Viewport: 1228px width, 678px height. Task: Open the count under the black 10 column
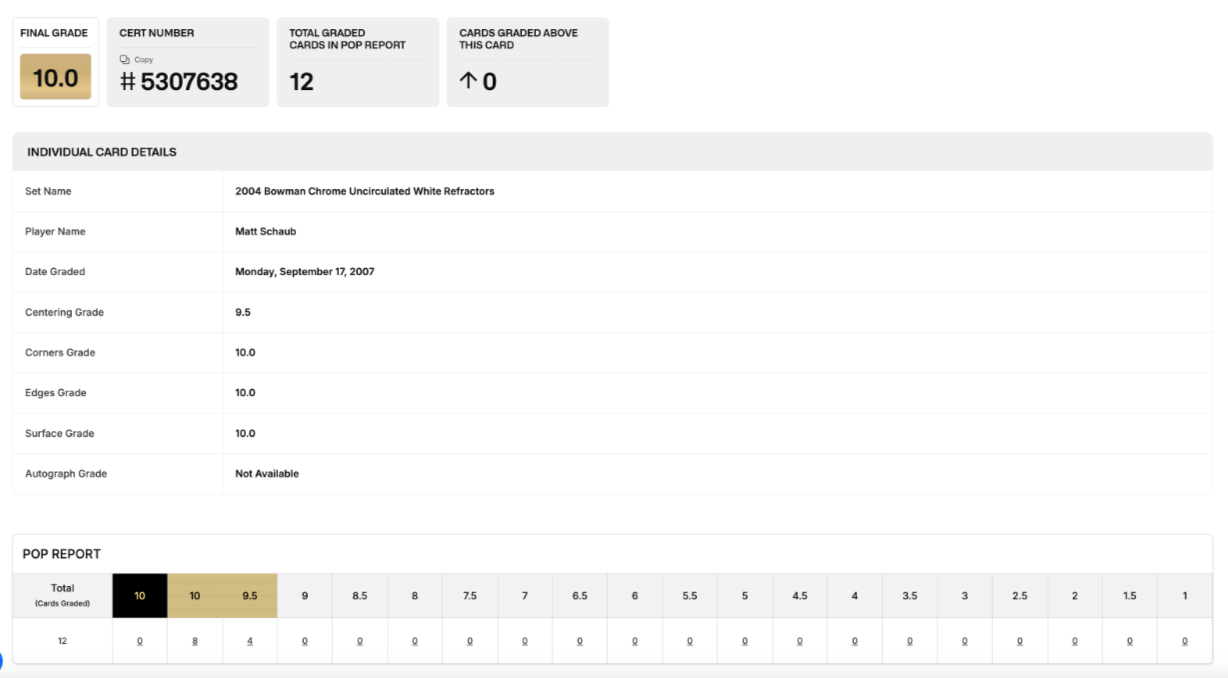[x=140, y=641]
